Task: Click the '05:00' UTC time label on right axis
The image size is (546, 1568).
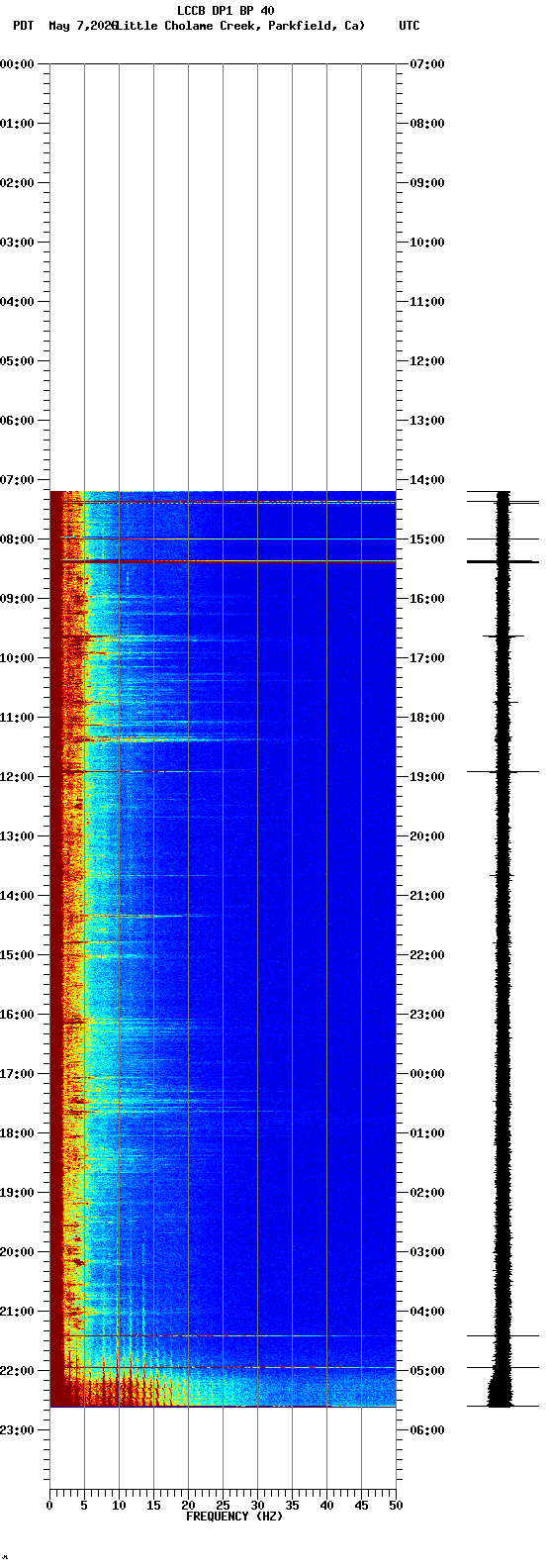Action: 427,1371
